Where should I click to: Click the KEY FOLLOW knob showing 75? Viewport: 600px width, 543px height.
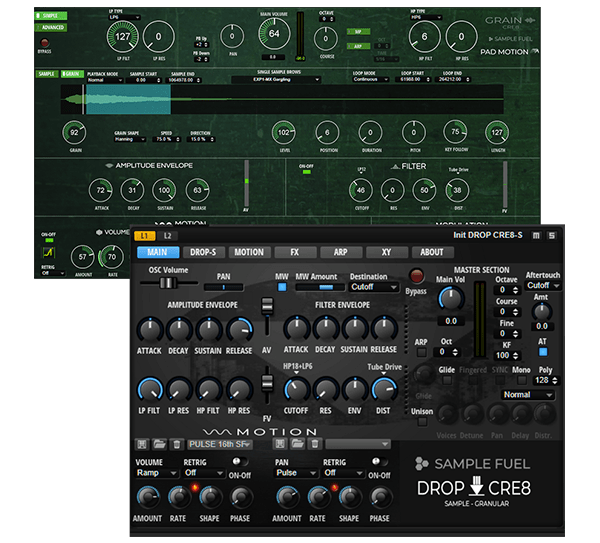click(455, 132)
